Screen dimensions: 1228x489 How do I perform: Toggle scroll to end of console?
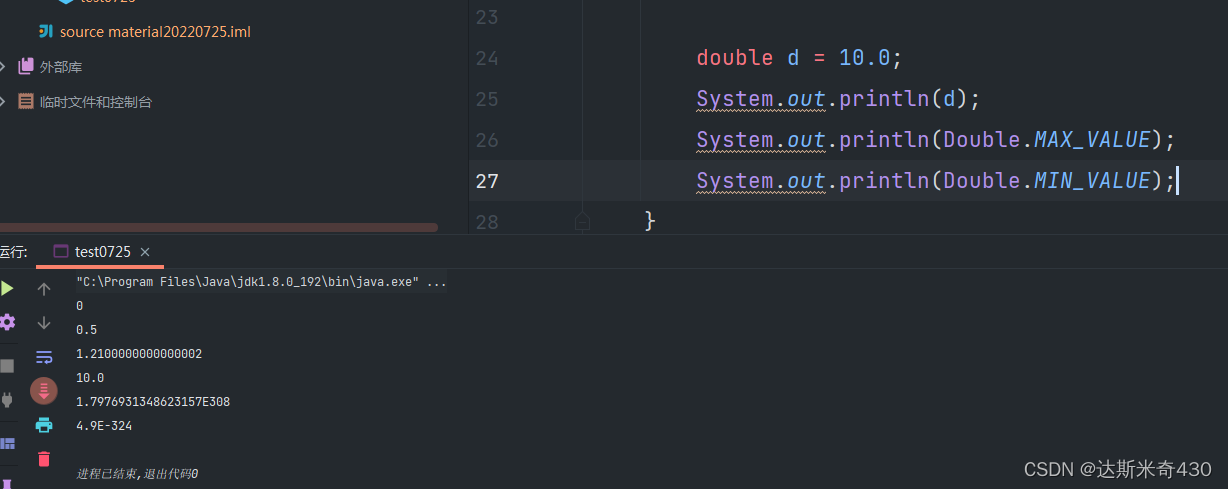pyautogui.click(x=44, y=391)
